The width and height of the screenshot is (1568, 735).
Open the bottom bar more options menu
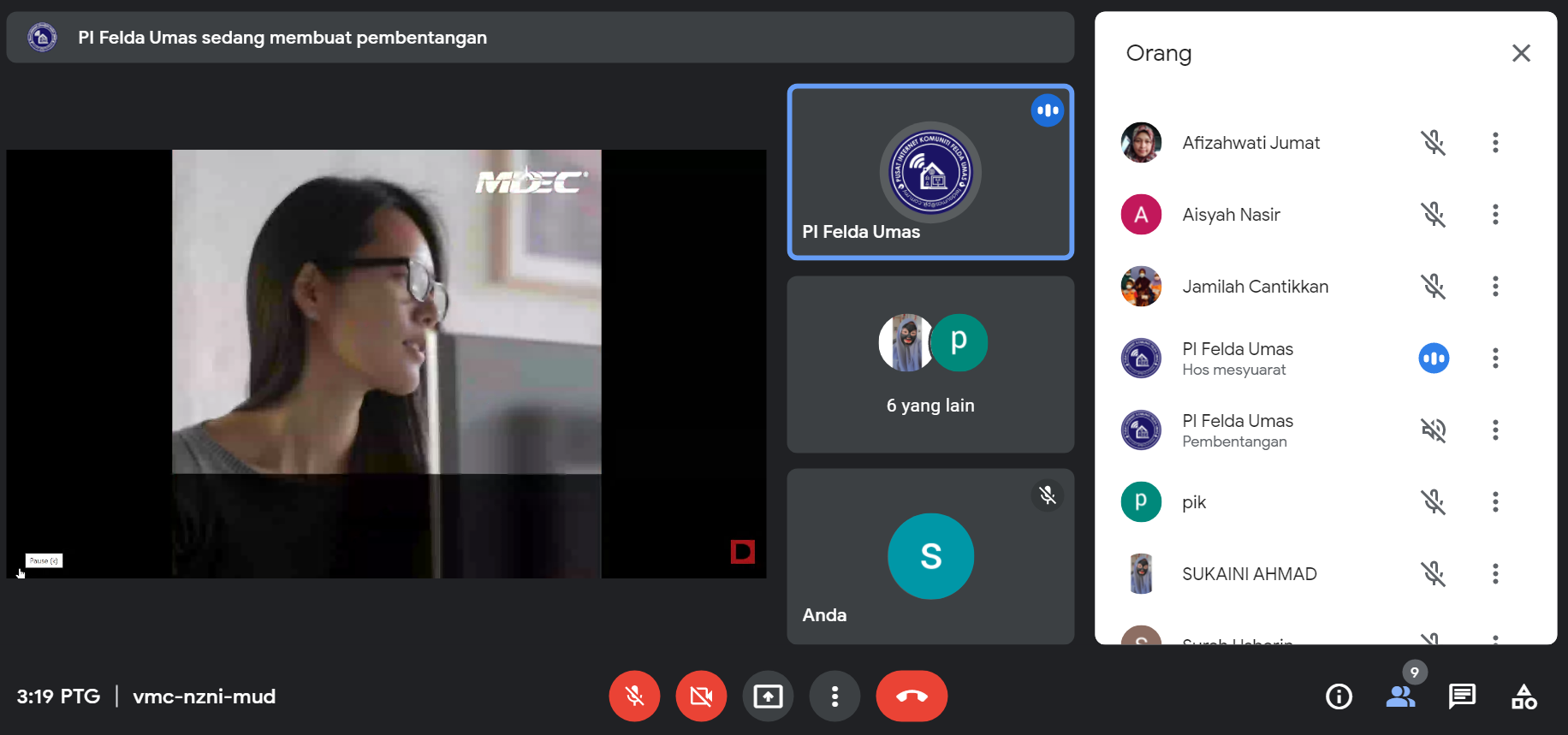(834, 696)
